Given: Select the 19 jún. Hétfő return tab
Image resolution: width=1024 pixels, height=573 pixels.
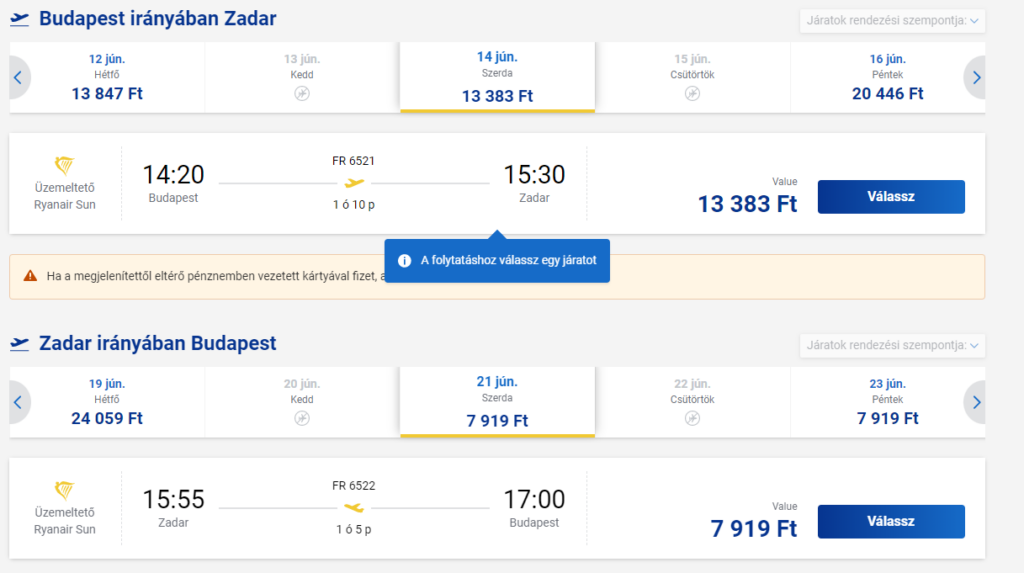Looking at the screenshot, I should click(107, 402).
